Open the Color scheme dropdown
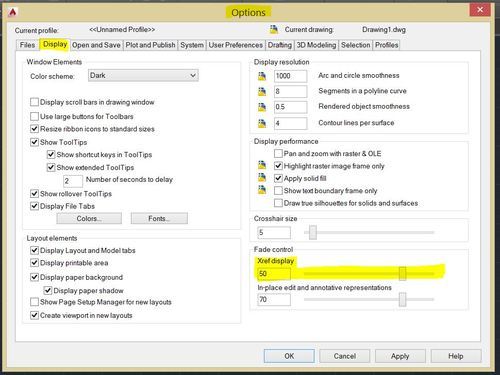Screen dimensions: 500x375 143,75
